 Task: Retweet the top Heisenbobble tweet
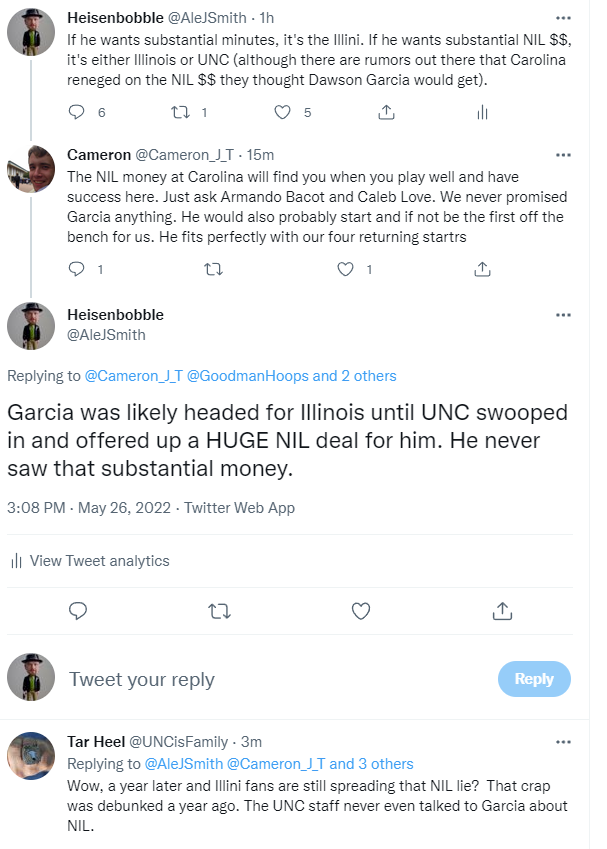(180, 112)
